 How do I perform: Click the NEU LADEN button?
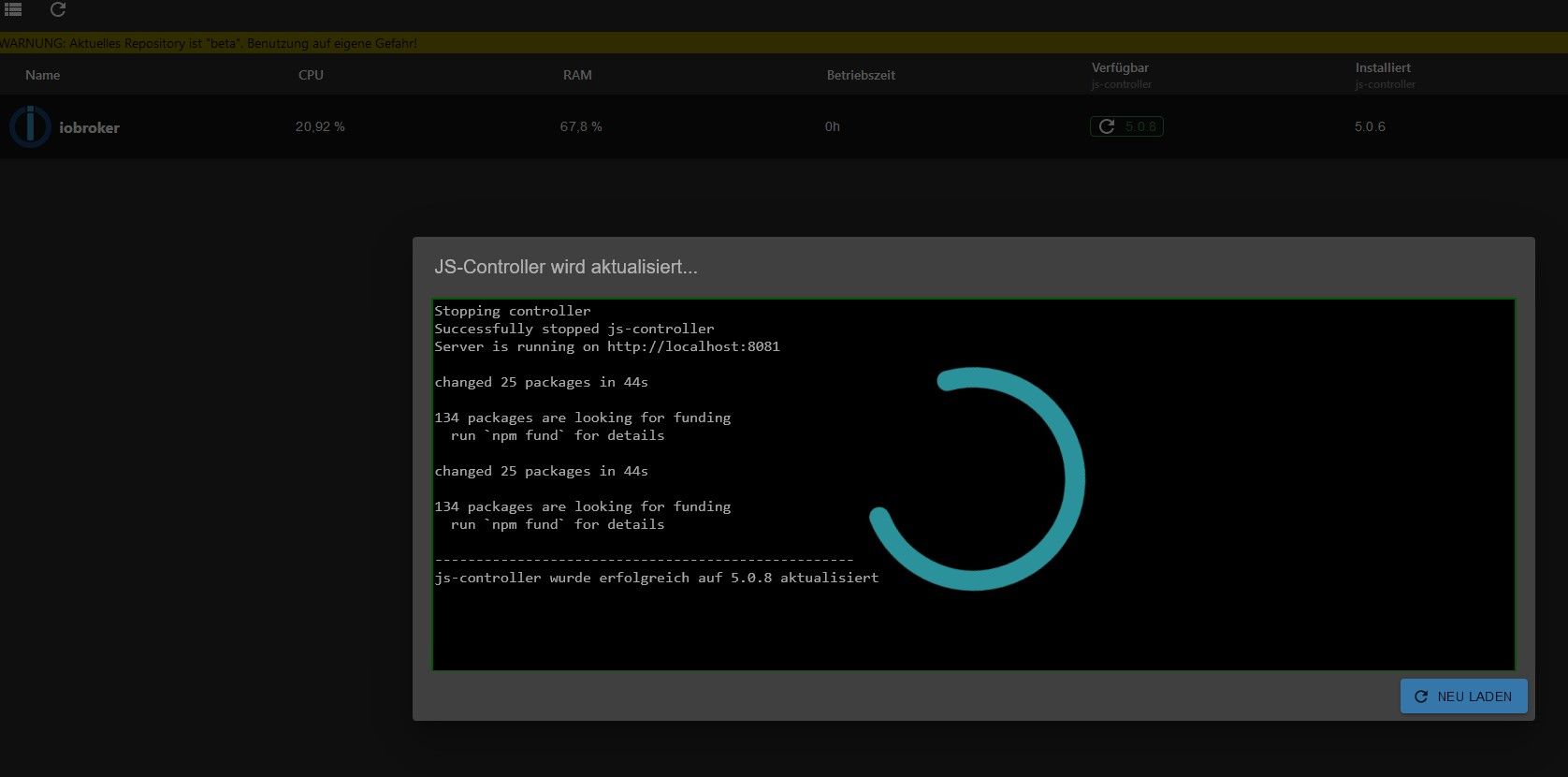pos(1463,696)
